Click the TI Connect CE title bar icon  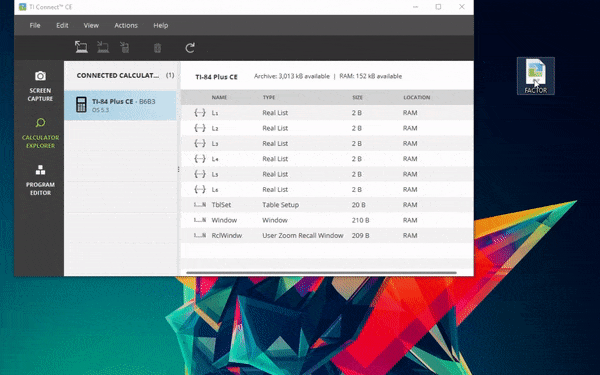click(x=23, y=7)
